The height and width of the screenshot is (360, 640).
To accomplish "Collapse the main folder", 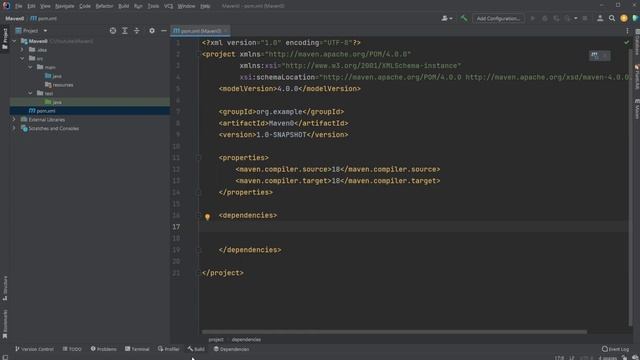I will pos(31,67).
